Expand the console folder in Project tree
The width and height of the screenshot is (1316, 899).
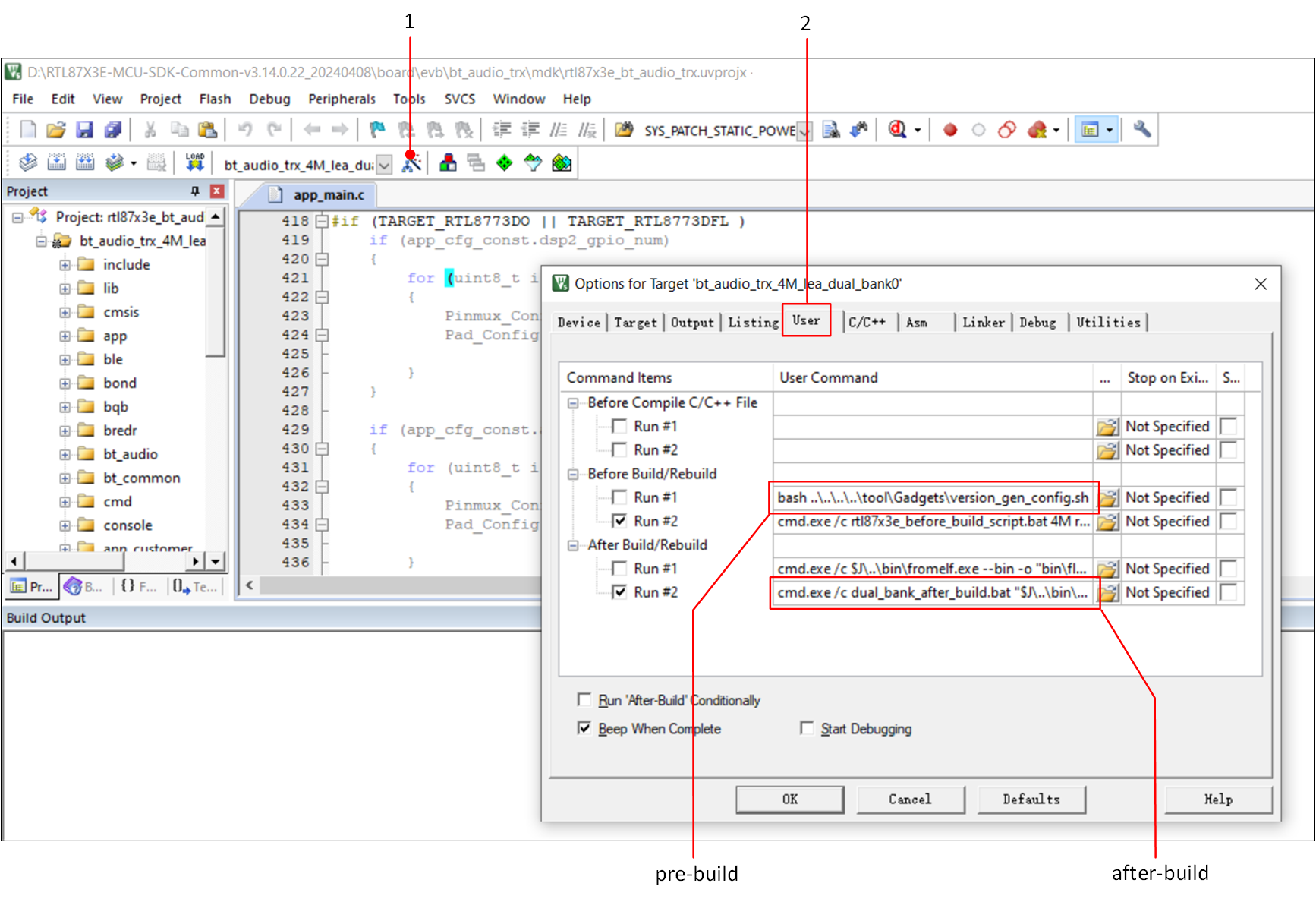65,526
